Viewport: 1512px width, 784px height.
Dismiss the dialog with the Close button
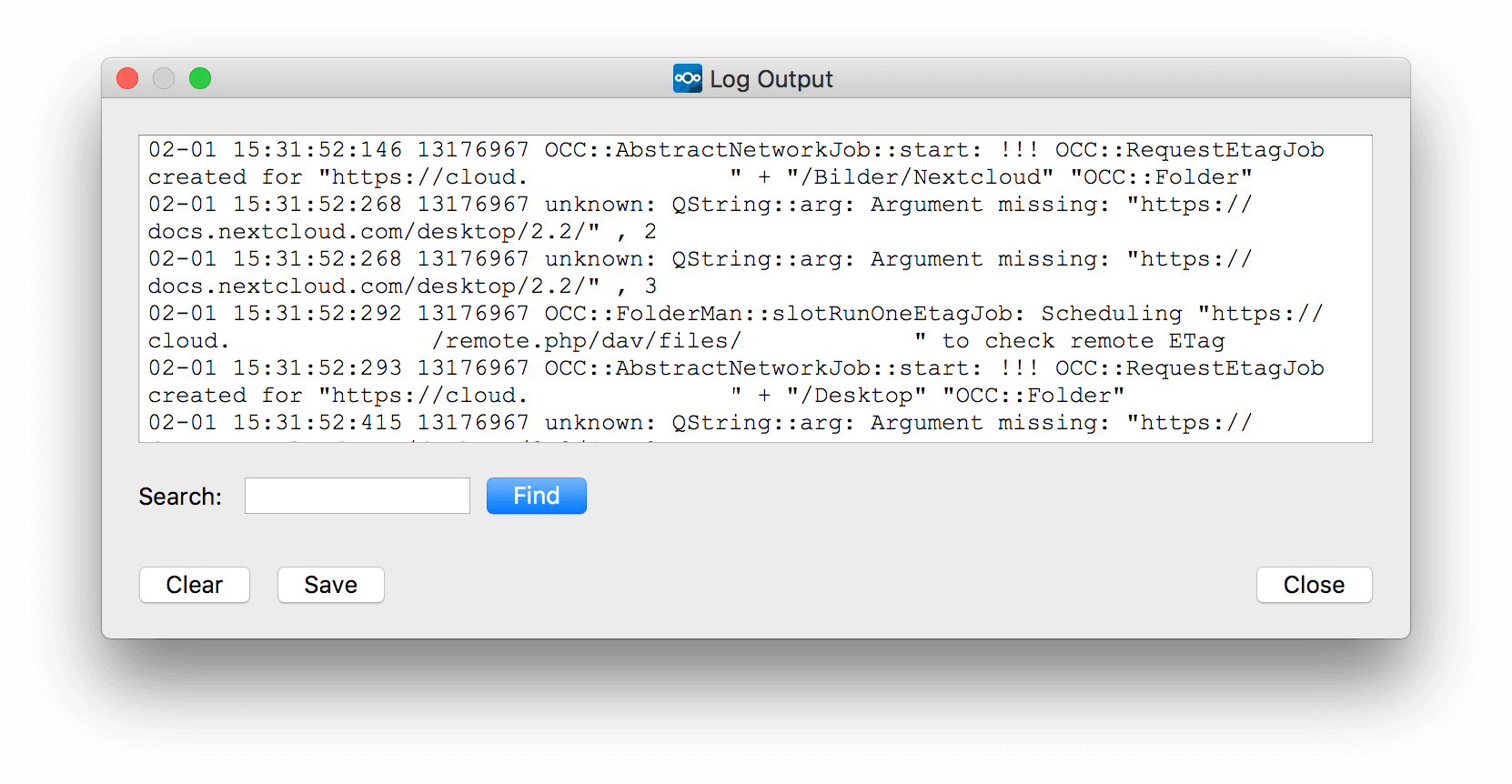[x=1314, y=585]
